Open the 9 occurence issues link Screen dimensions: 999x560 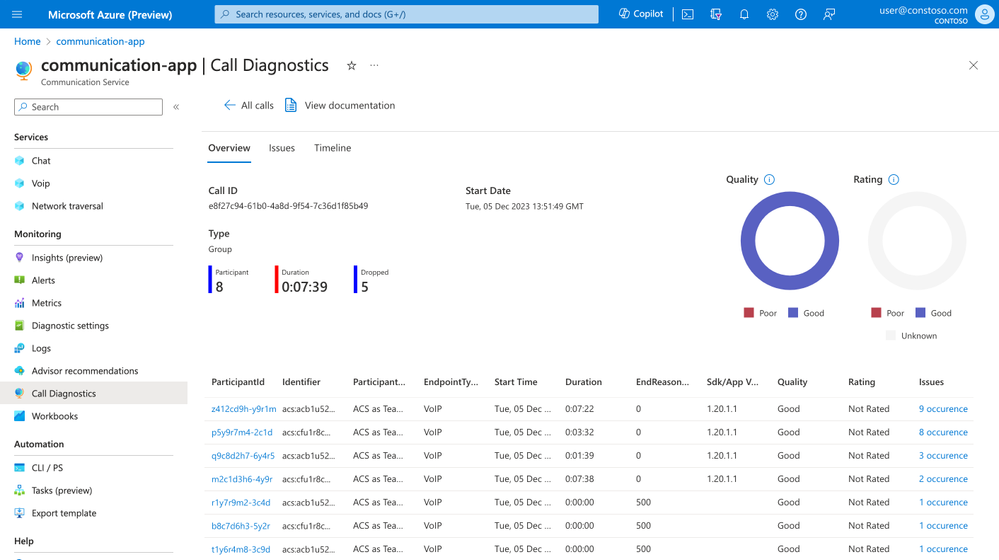coord(943,409)
